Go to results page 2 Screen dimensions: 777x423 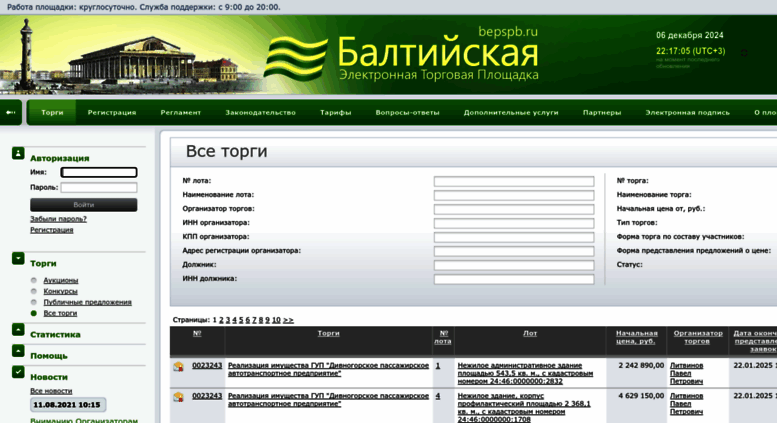(221, 320)
